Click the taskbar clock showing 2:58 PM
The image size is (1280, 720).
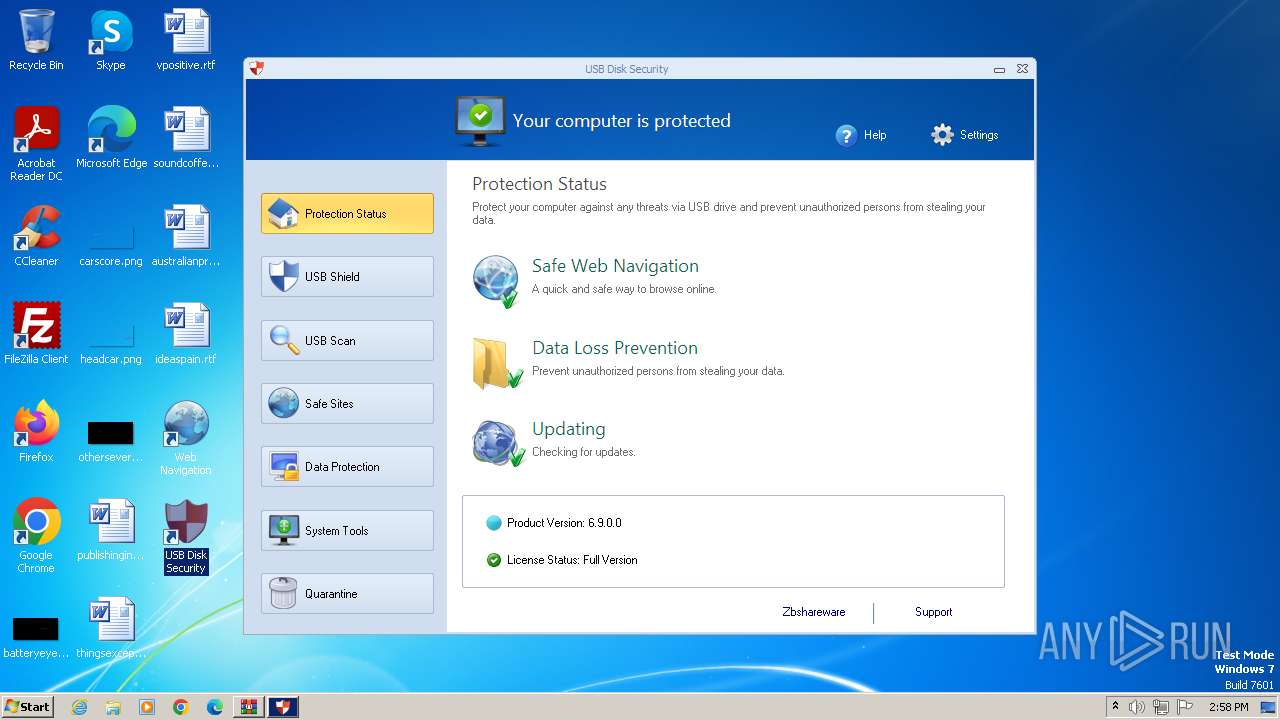(1228, 707)
